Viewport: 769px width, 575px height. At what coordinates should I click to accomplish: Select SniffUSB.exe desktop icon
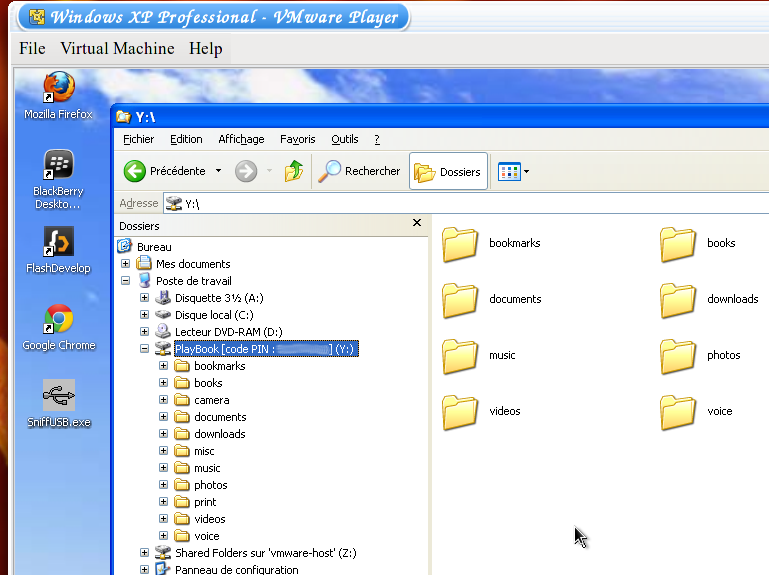[x=59, y=403]
